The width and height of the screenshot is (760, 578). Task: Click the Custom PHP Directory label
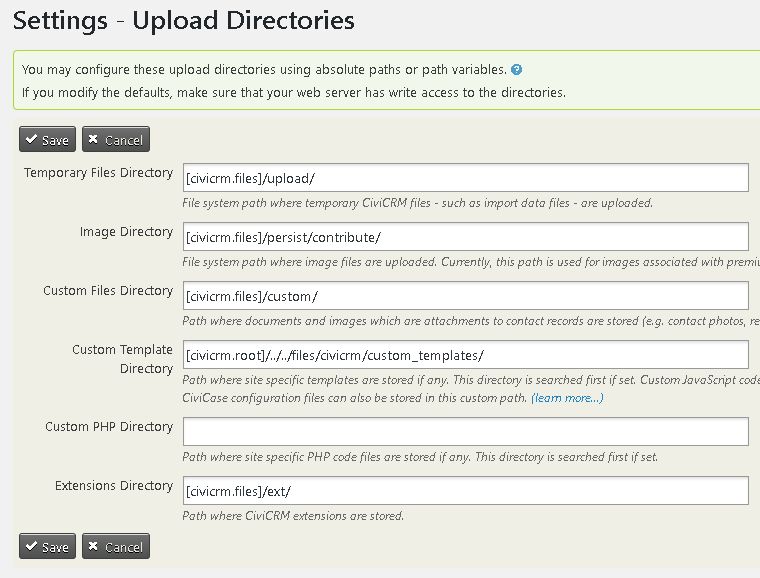click(109, 427)
